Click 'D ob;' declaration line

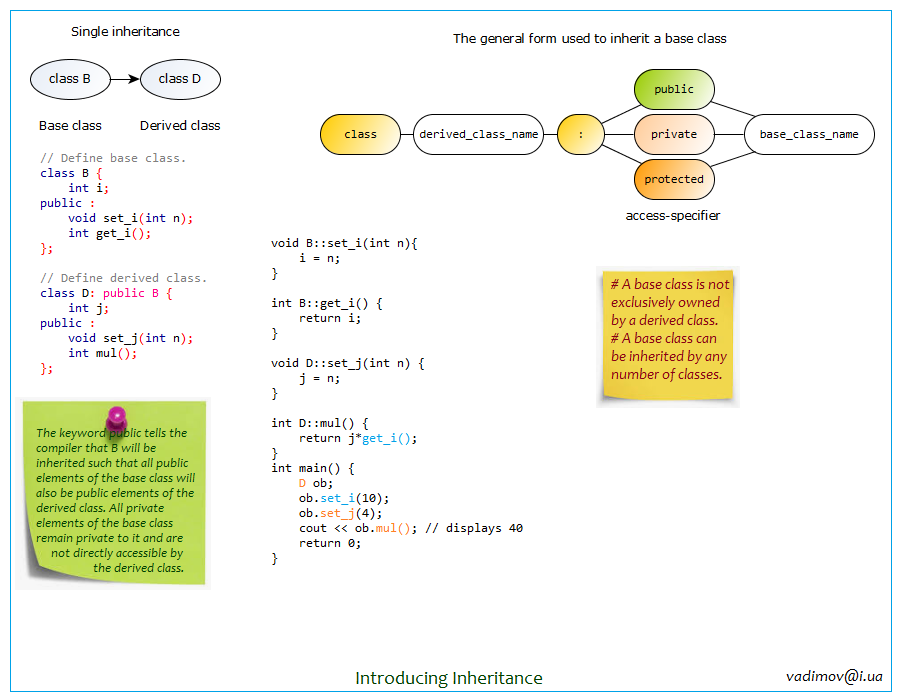pos(316,483)
